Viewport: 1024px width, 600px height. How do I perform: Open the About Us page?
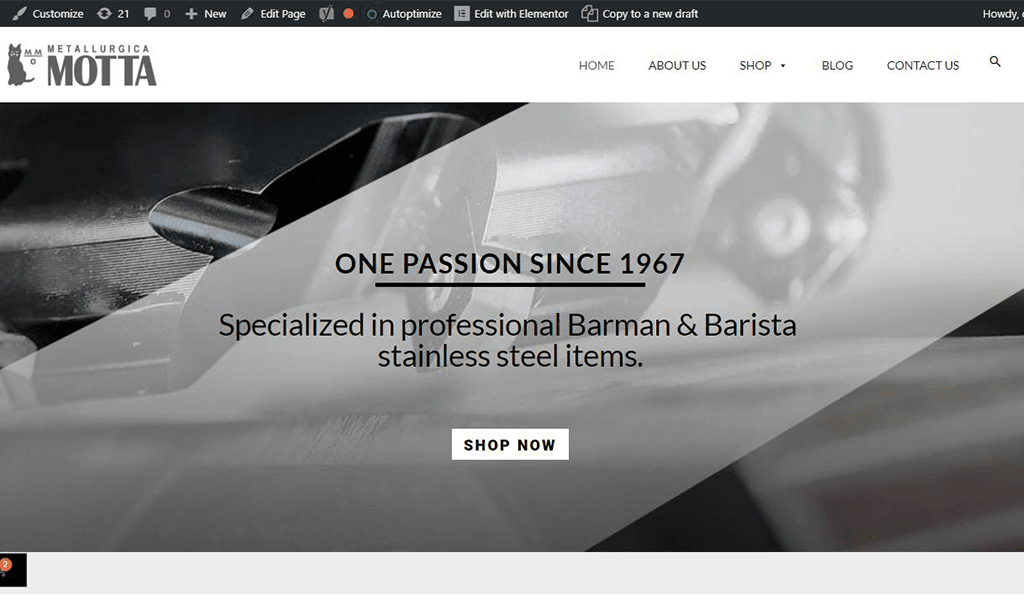tap(677, 65)
